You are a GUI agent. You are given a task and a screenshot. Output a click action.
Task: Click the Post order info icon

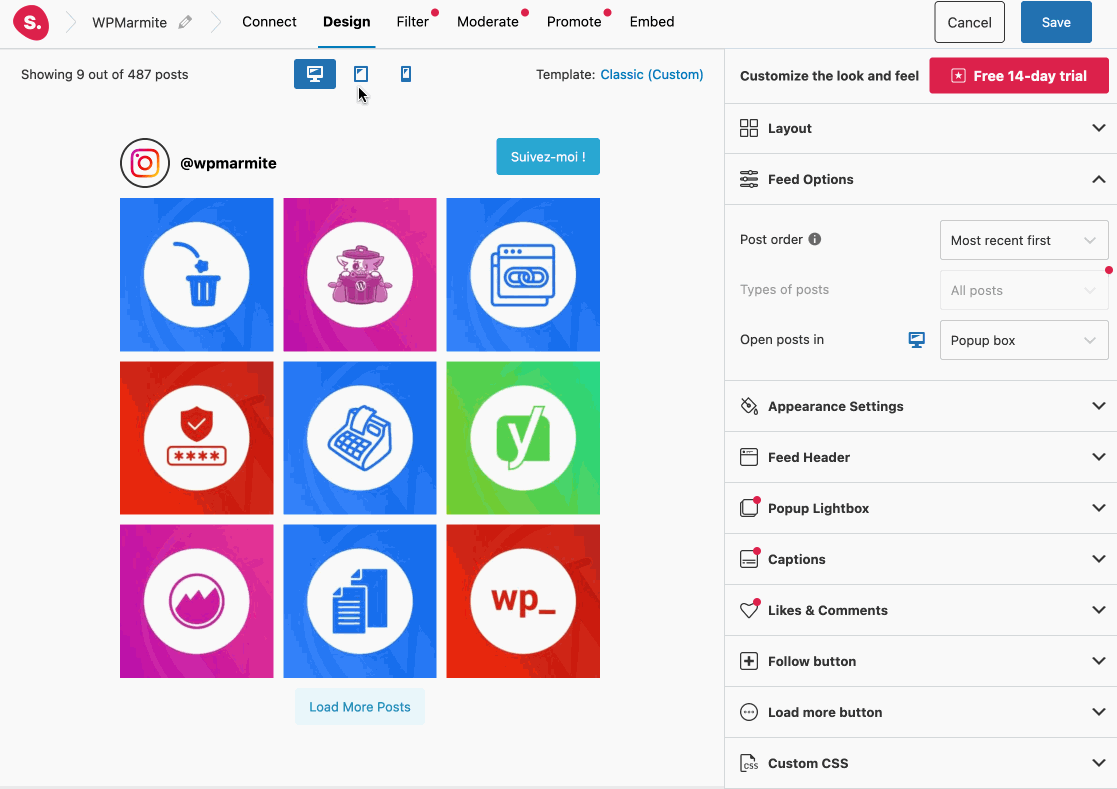[x=815, y=239]
